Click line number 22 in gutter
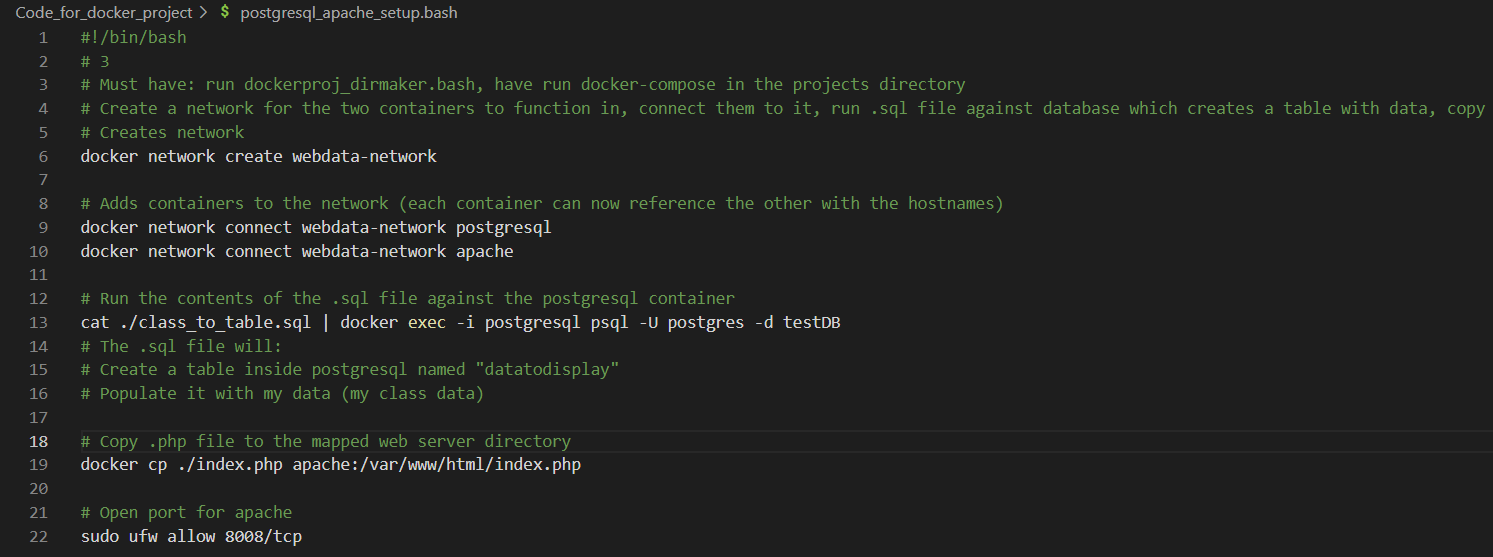 point(39,537)
